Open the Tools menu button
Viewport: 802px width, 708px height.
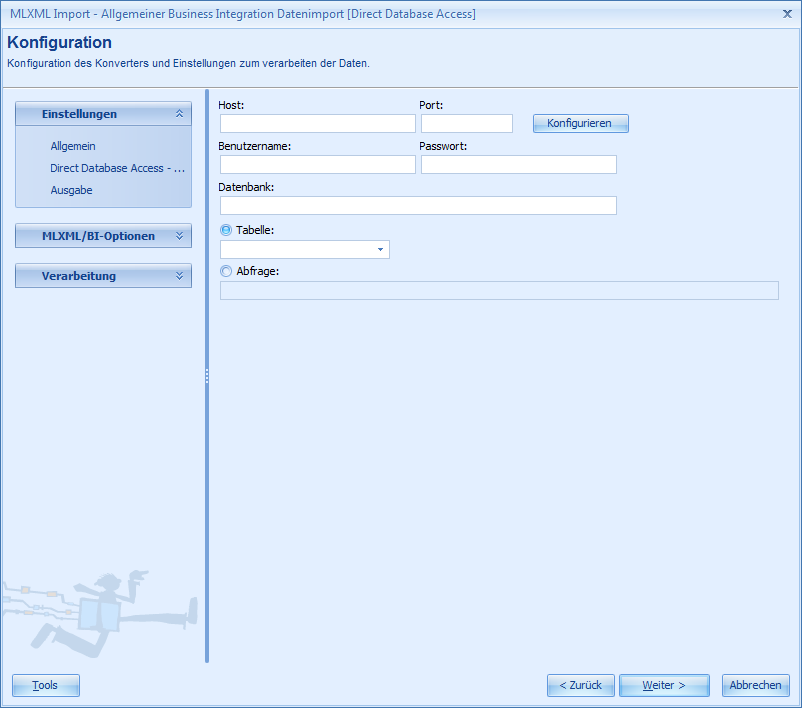45,685
